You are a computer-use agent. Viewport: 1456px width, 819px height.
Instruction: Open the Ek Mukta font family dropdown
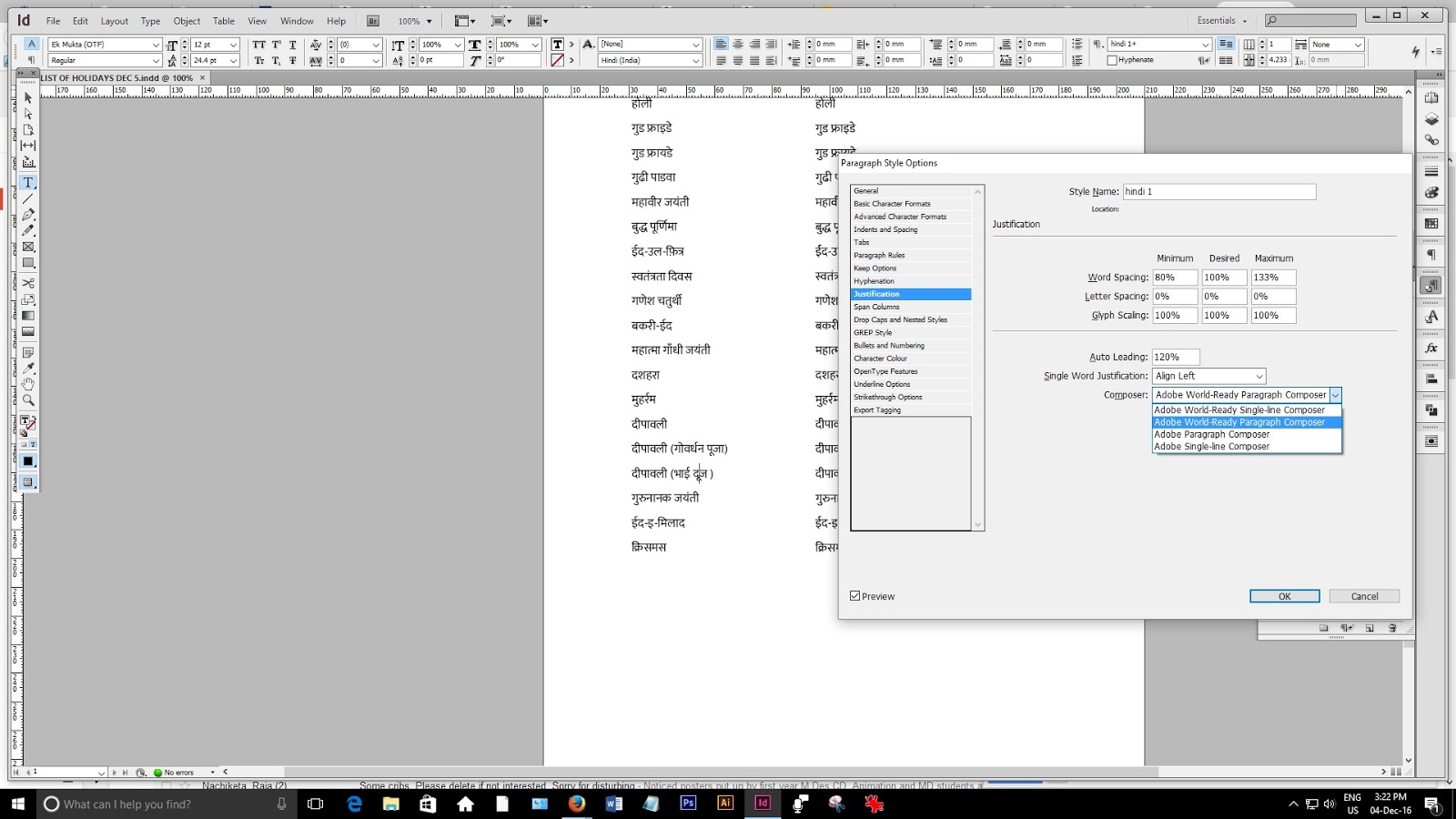pos(157,44)
